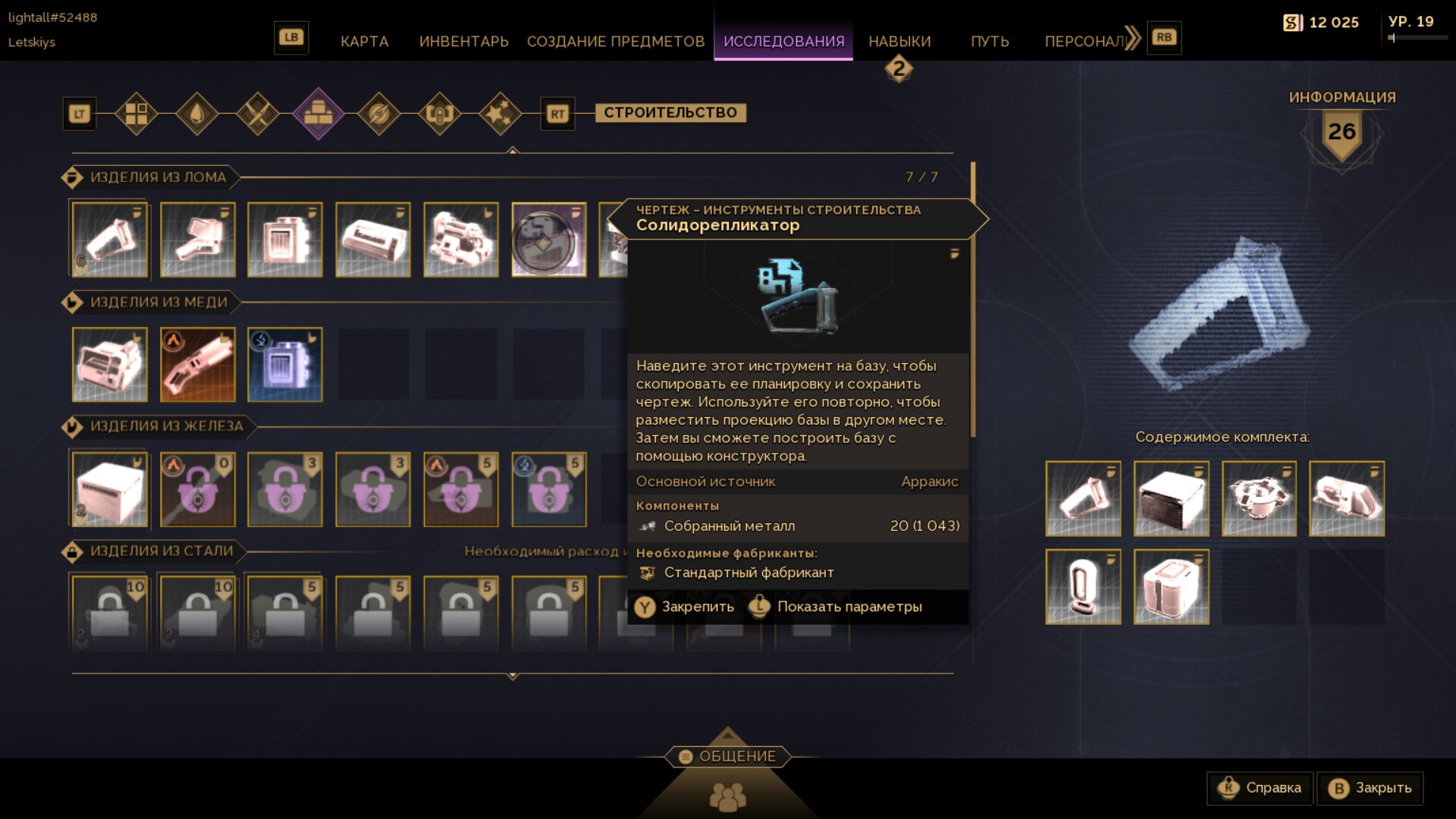The width and height of the screenshot is (1456, 819).
Task: Open the Общение chat panel
Action: (x=728, y=757)
